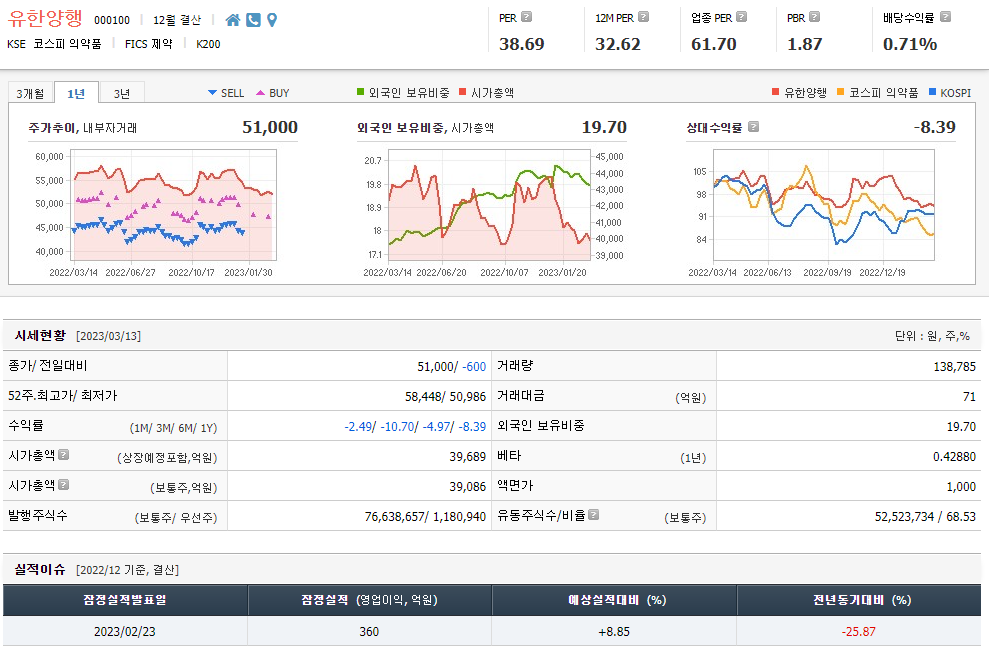The height and width of the screenshot is (657, 989).
Task: Click issued shares 76,638,657/ 1,180,940
Action: coord(425,517)
